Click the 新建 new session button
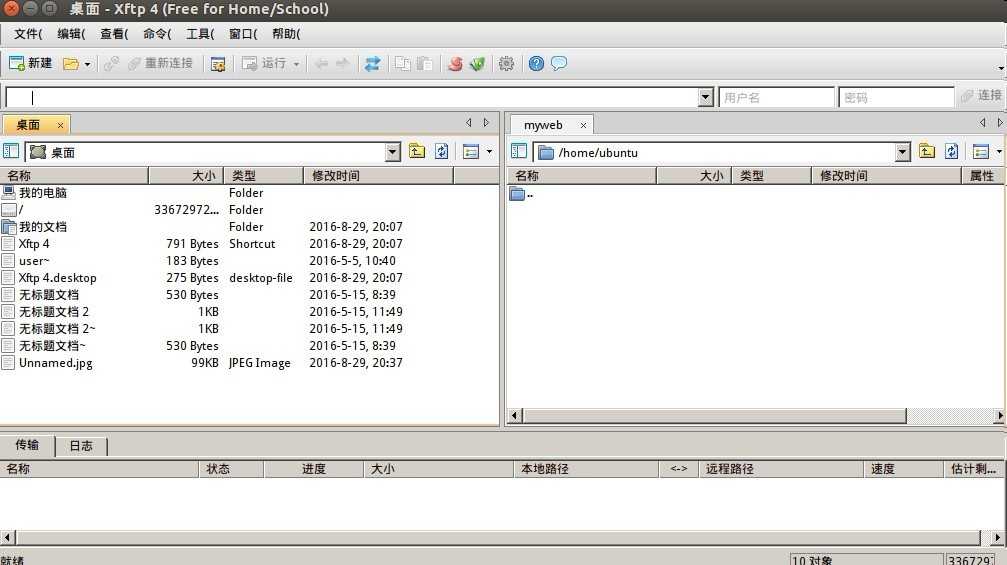This screenshot has width=1007, height=565. coord(30,64)
